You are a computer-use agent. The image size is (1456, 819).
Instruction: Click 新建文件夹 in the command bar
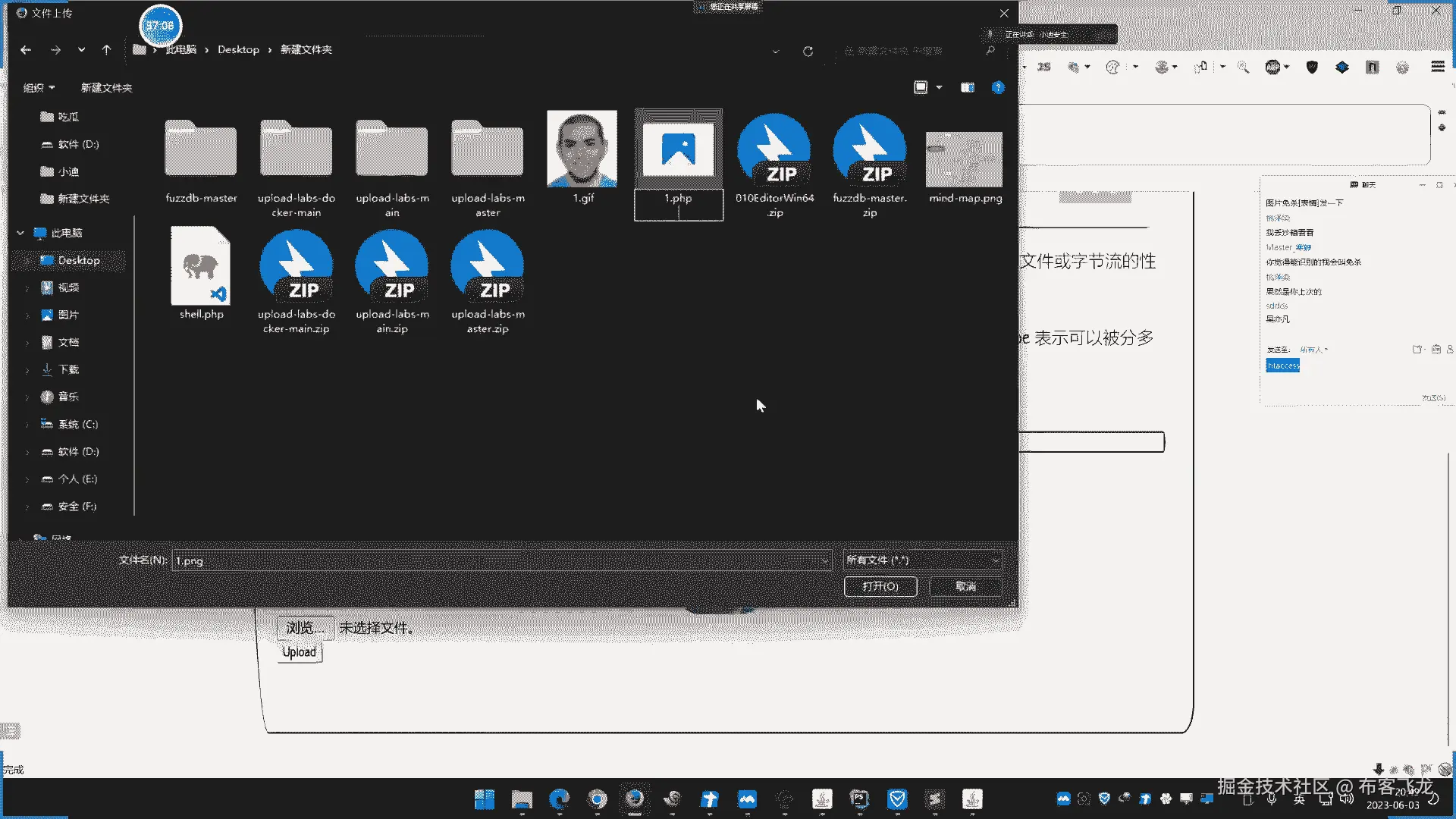pyautogui.click(x=106, y=88)
